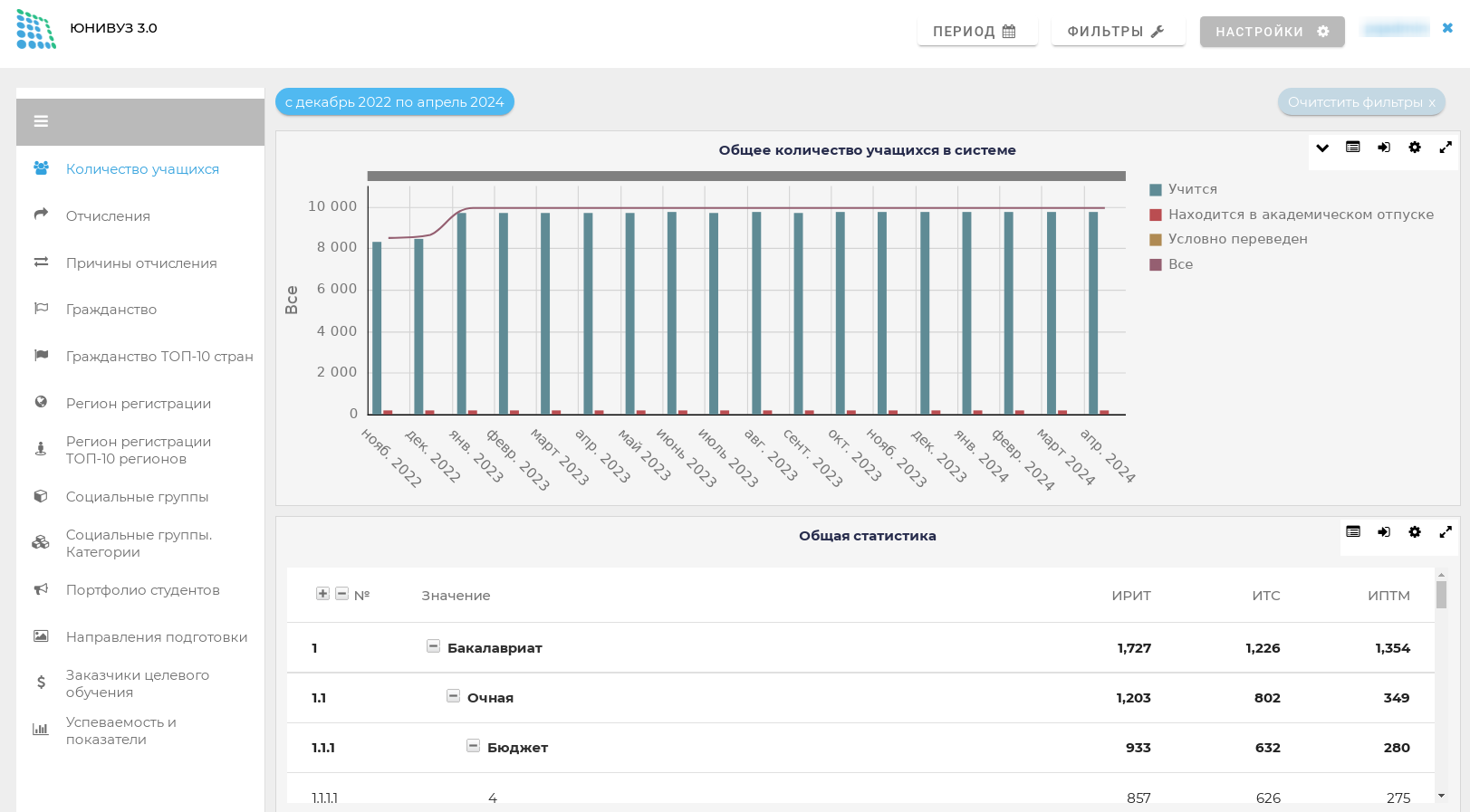The image size is (1470, 812).
Task: Open Общая статистика gear settings
Action: click(1415, 532)
